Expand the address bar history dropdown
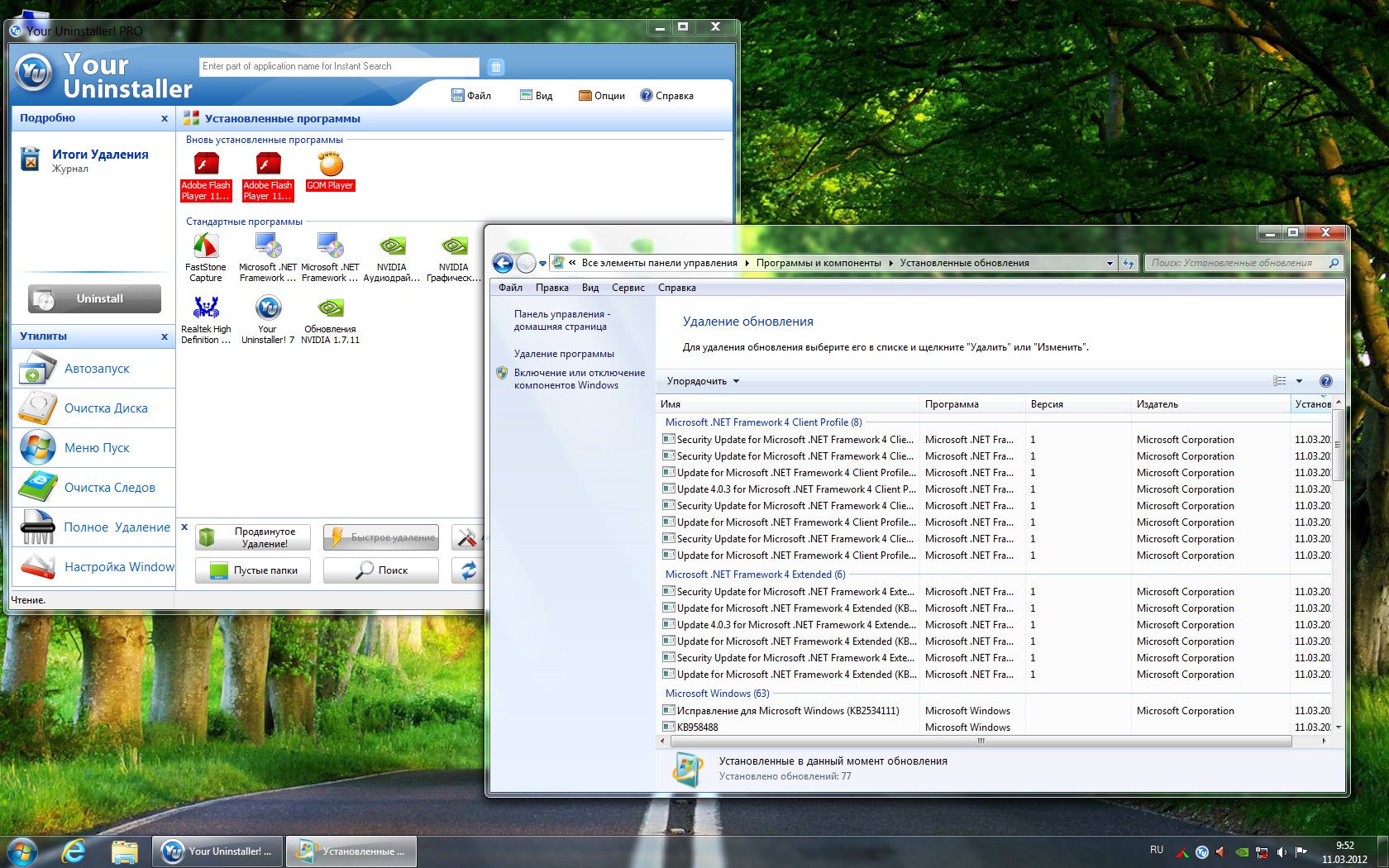 (1110, 264)
